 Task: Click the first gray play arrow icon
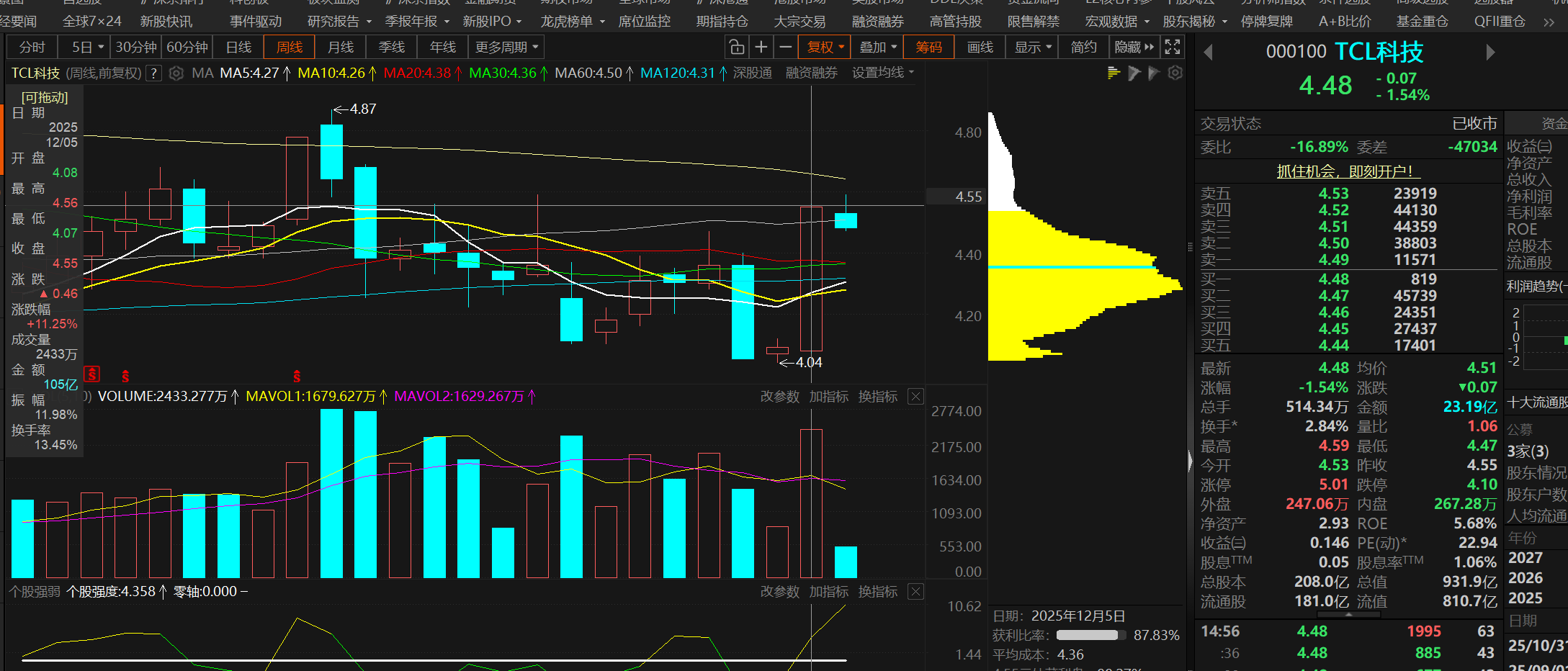tap(1134, 73)
